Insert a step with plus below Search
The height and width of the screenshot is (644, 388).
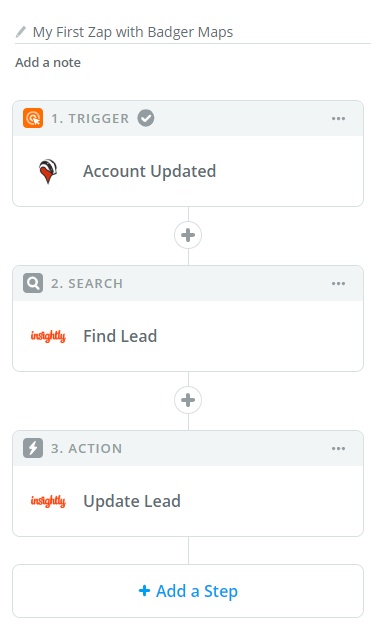(188, 400)
